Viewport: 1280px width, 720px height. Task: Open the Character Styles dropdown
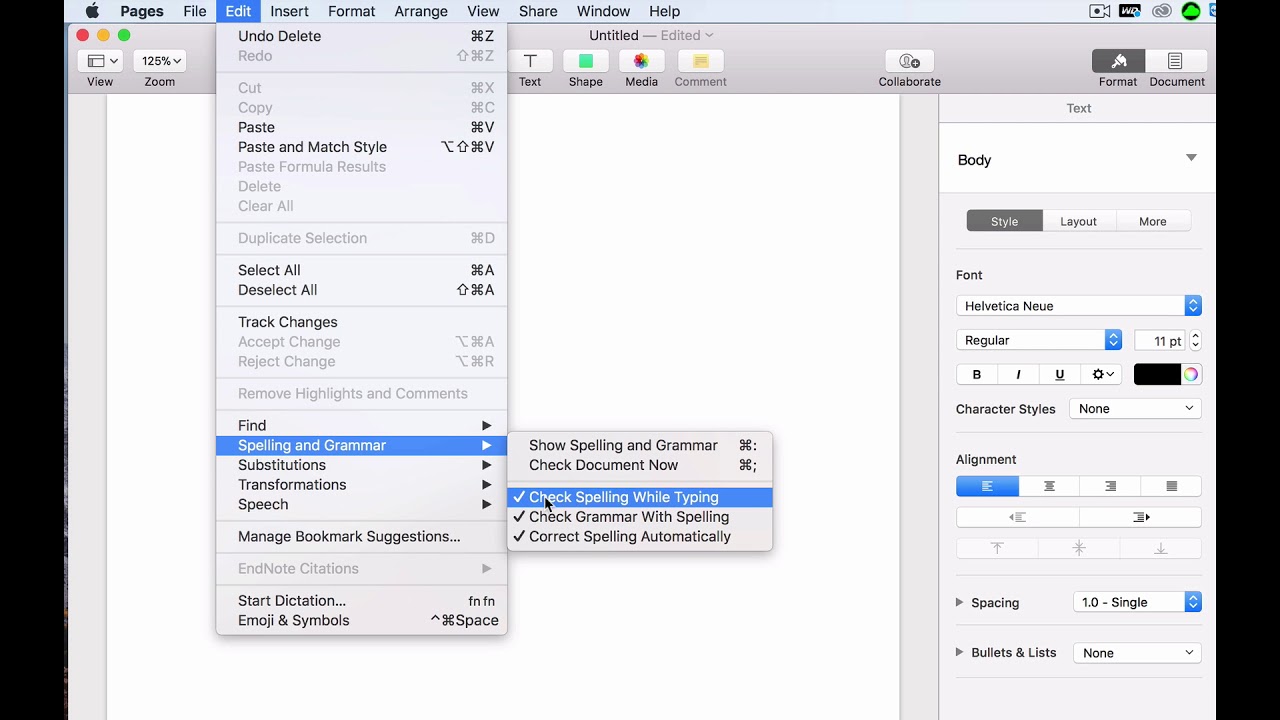tap(1135, 408)
